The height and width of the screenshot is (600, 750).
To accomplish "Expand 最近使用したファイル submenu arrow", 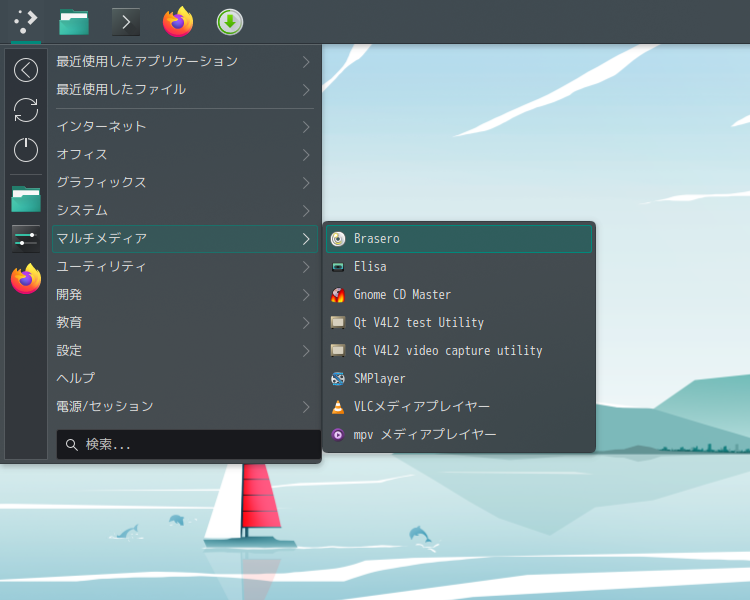I will point(306,89).
